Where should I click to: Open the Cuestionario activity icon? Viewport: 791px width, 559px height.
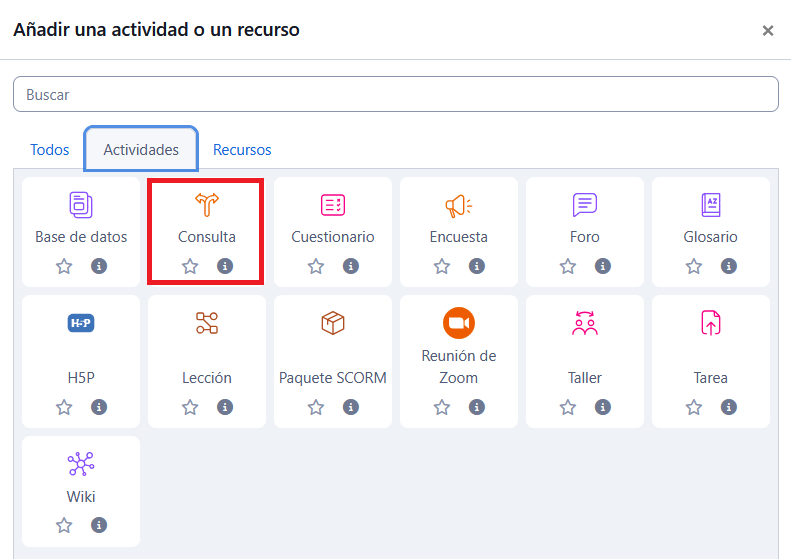tap(333, 205)
